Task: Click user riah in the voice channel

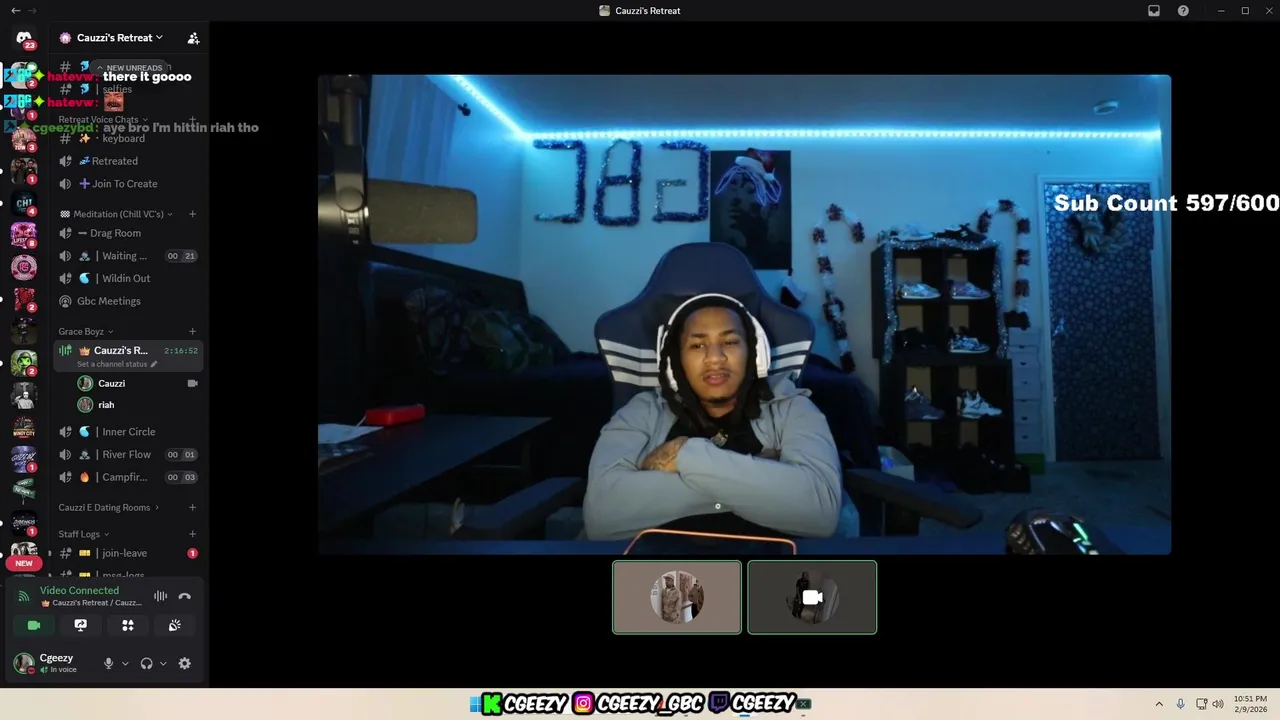Action: 138,405
